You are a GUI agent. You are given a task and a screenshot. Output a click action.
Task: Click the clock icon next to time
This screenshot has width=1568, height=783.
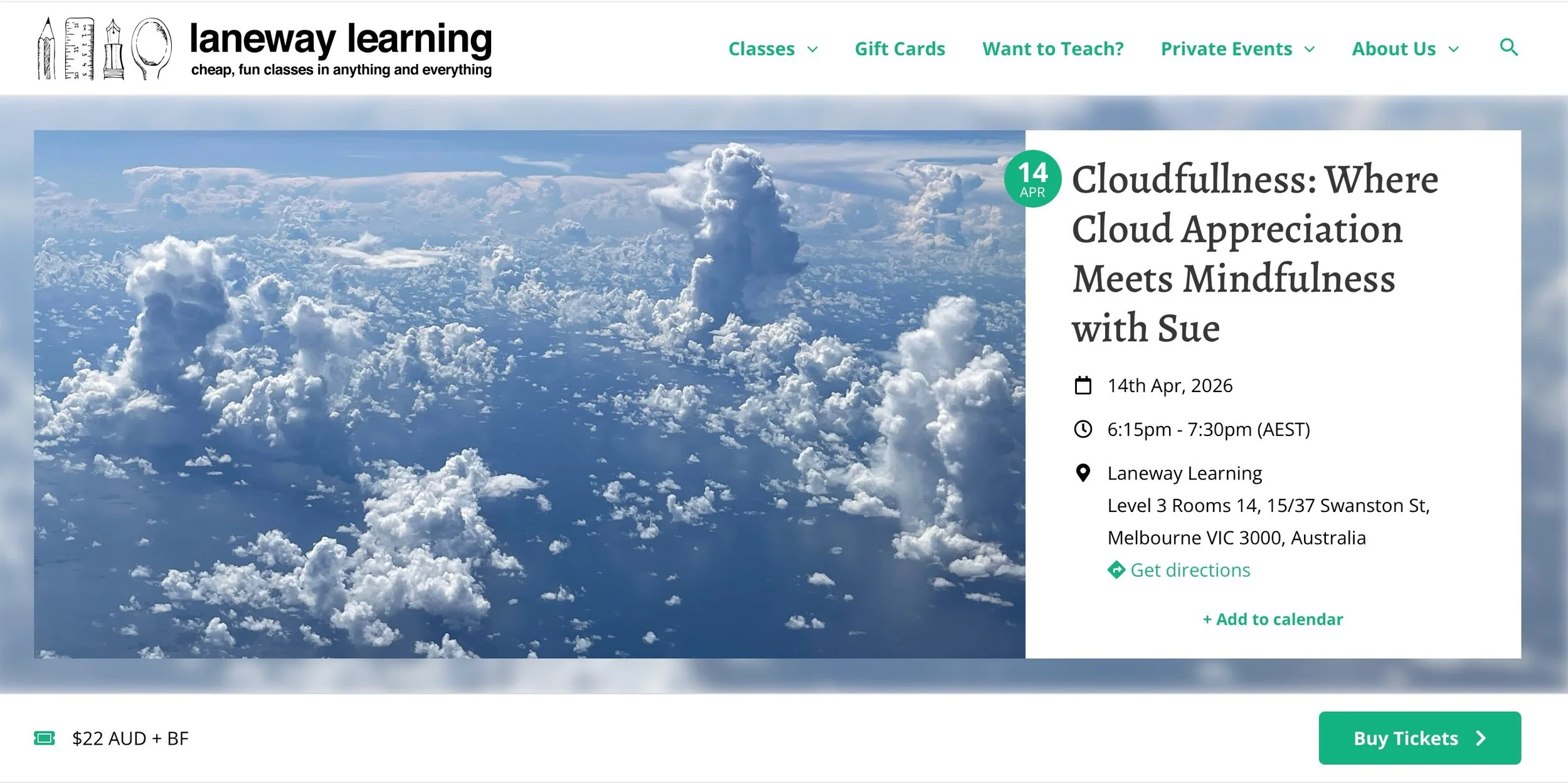[1083, 429]
